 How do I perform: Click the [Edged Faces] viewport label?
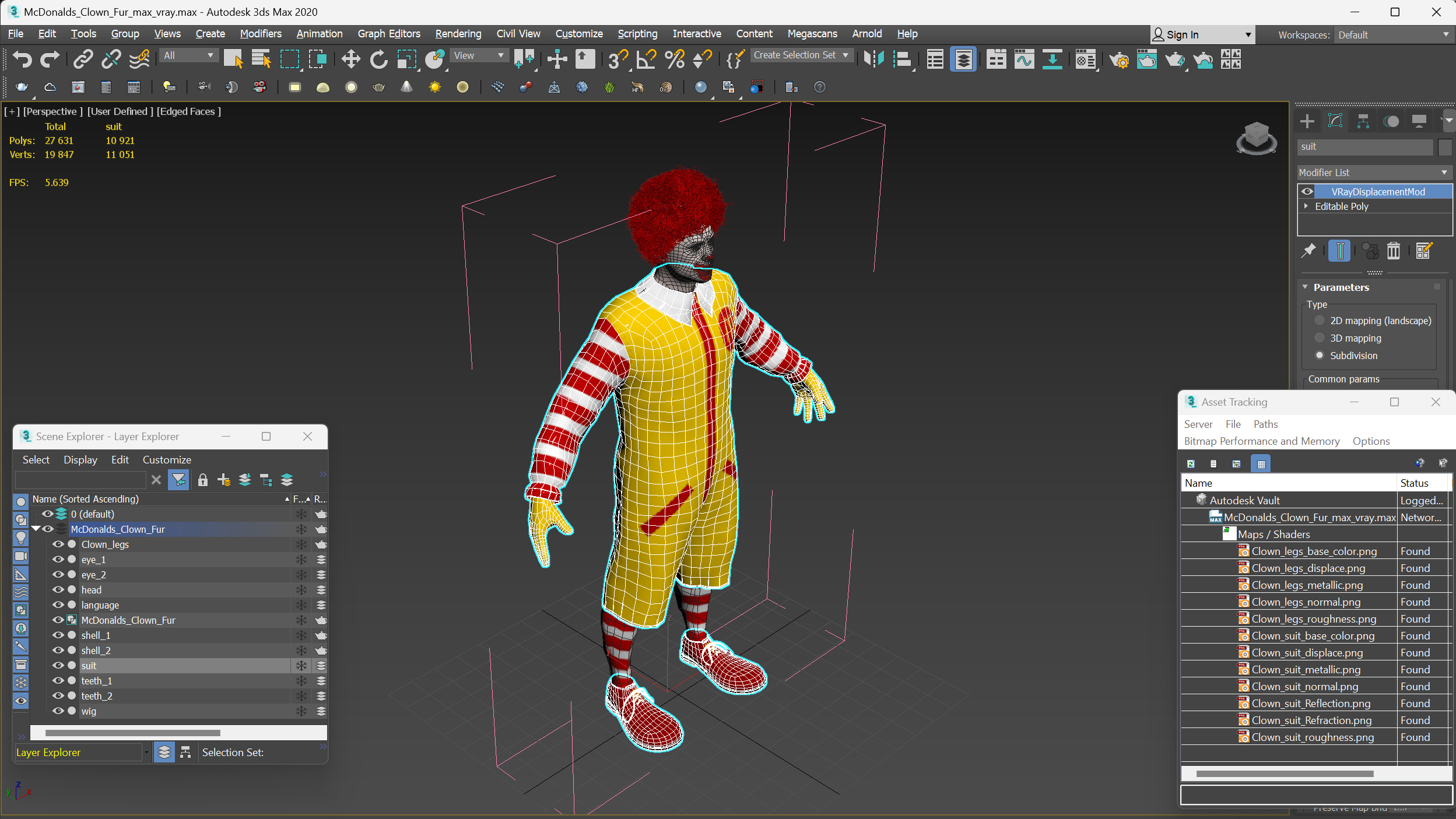[x=189, y=111]
